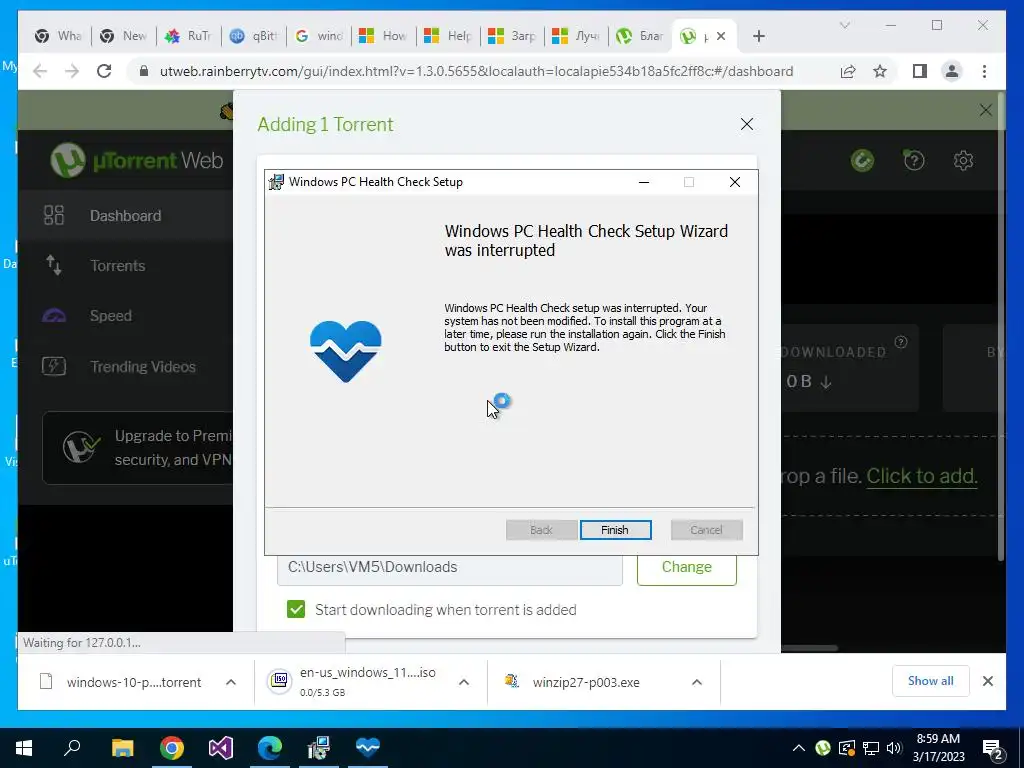This screenshot has width=1024, height=768.
Task: Click the Dashboard grid icon
Action: tap(54, 215)
